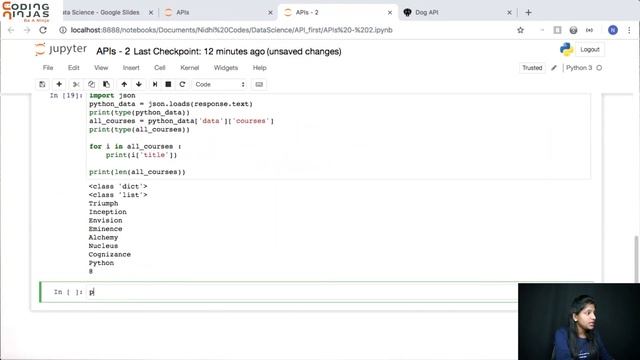Screen dimensions: 640x360
Task: Rename the notebook title APIs - 2
Action: (x=113, y=51)
